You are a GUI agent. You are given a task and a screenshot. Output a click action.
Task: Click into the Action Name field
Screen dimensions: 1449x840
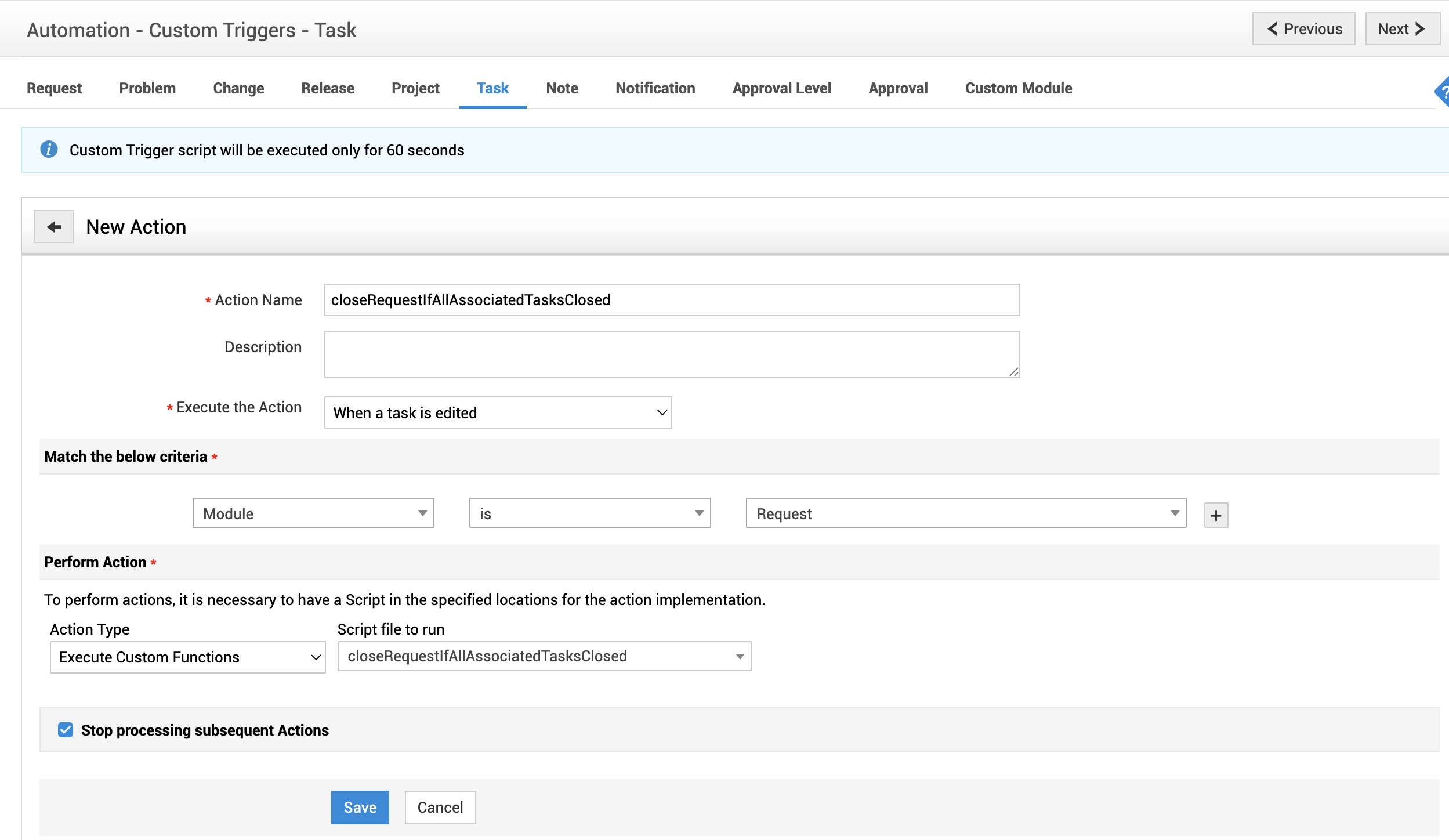point(671,300)
